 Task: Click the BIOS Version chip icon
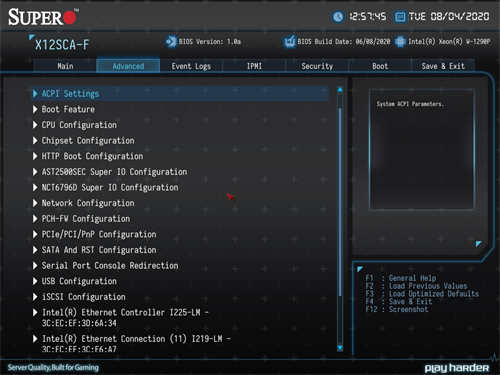pos(171,42)
